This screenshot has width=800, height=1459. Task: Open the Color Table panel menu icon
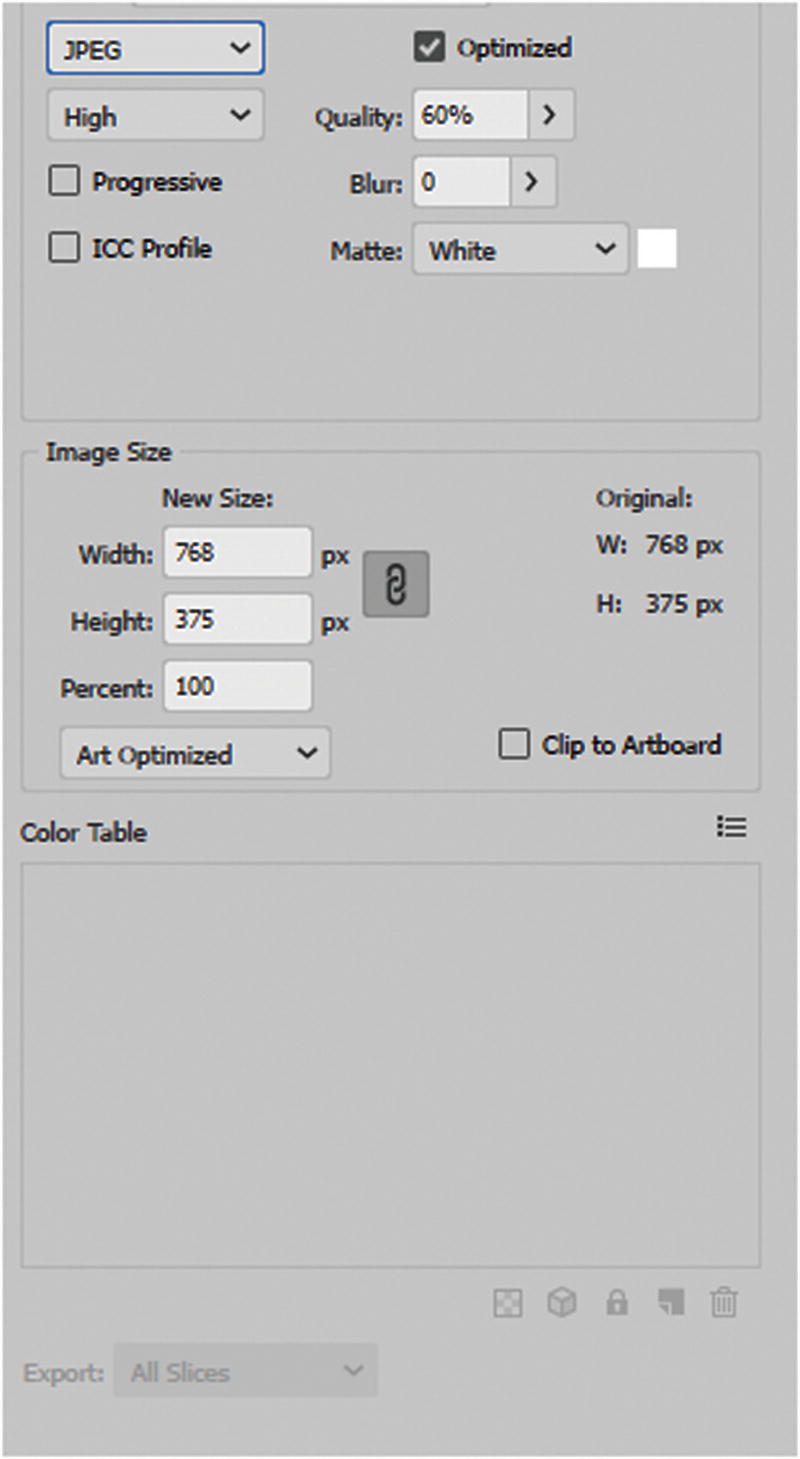click(732, 827)
